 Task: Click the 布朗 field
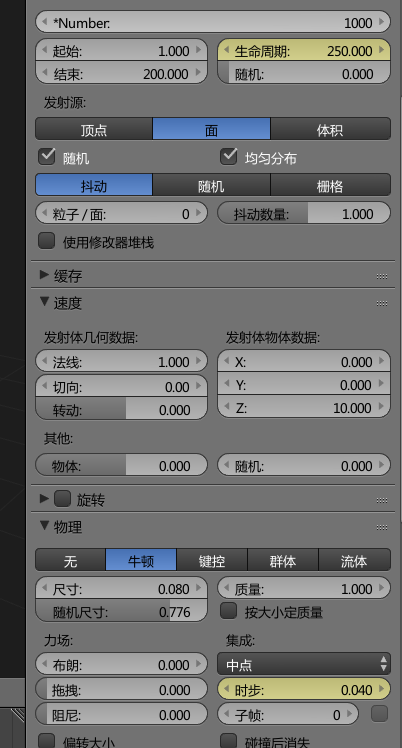pyautogui.click(x=122, y=664)
